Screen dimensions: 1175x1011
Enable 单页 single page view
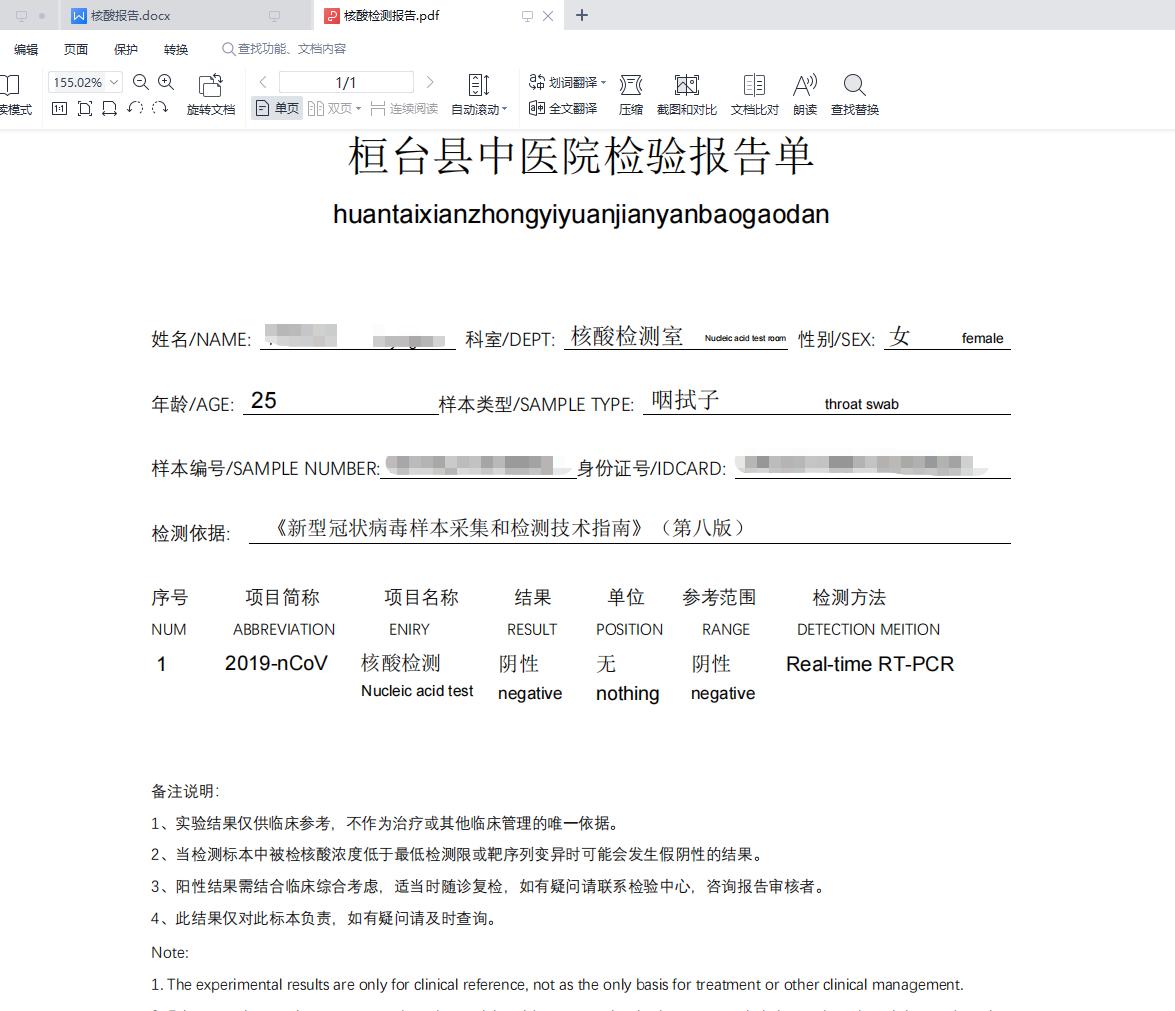(x=276, y=108)
